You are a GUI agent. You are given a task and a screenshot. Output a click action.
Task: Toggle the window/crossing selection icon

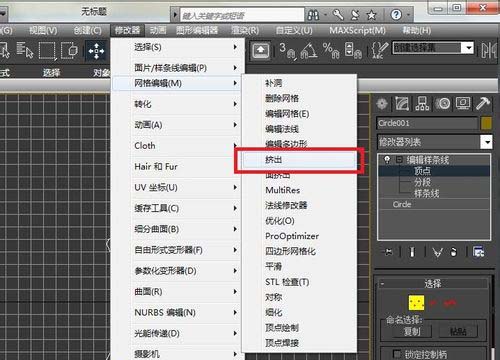69,50
